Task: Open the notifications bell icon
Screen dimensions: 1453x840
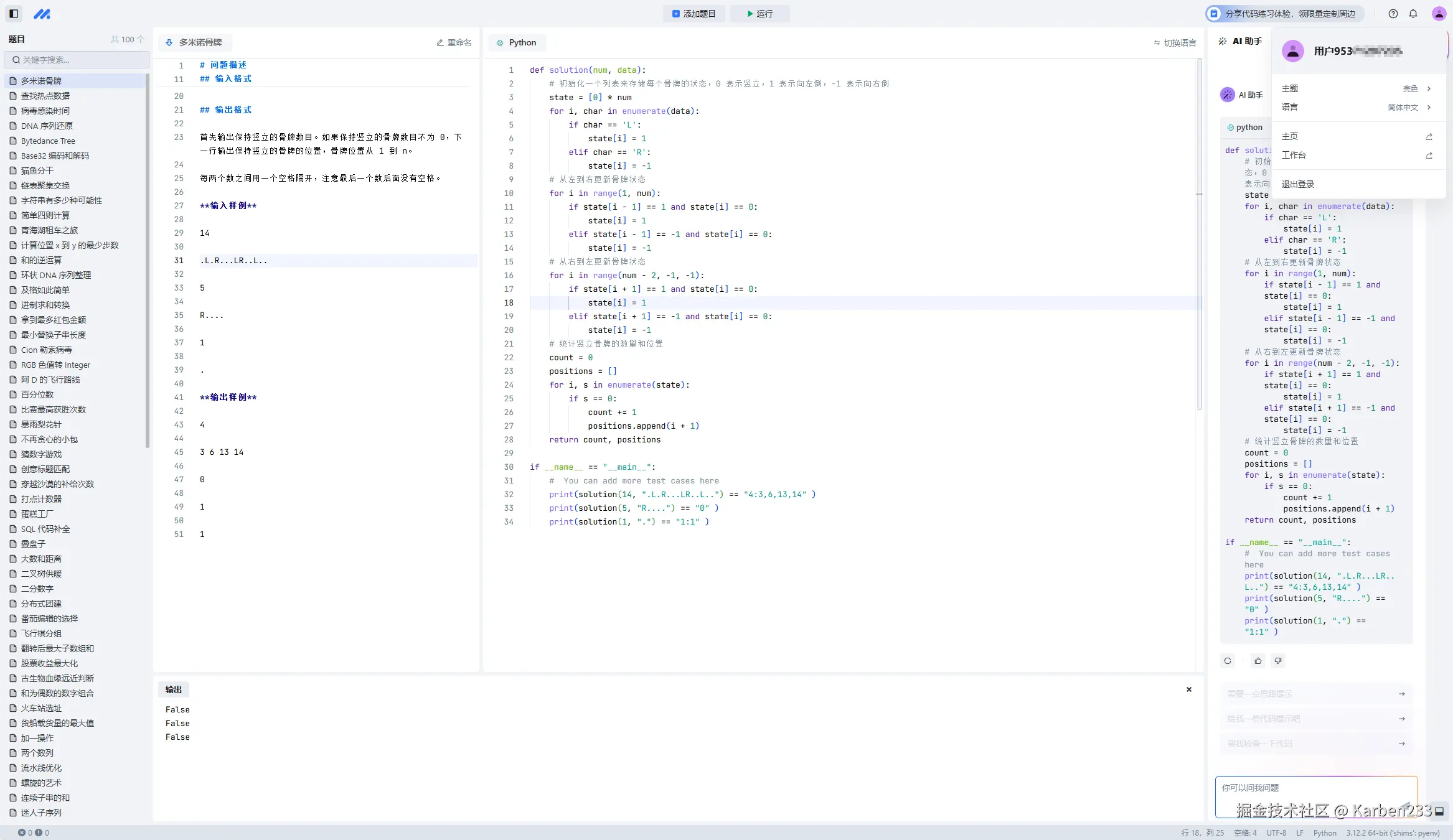Action: coord(1413,14)
